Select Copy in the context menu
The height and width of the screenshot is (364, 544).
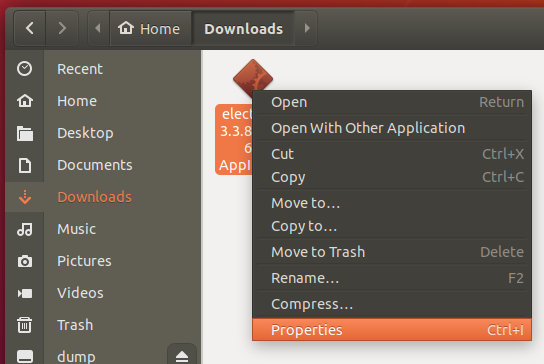pyautogui.click(x=392, y=177)
